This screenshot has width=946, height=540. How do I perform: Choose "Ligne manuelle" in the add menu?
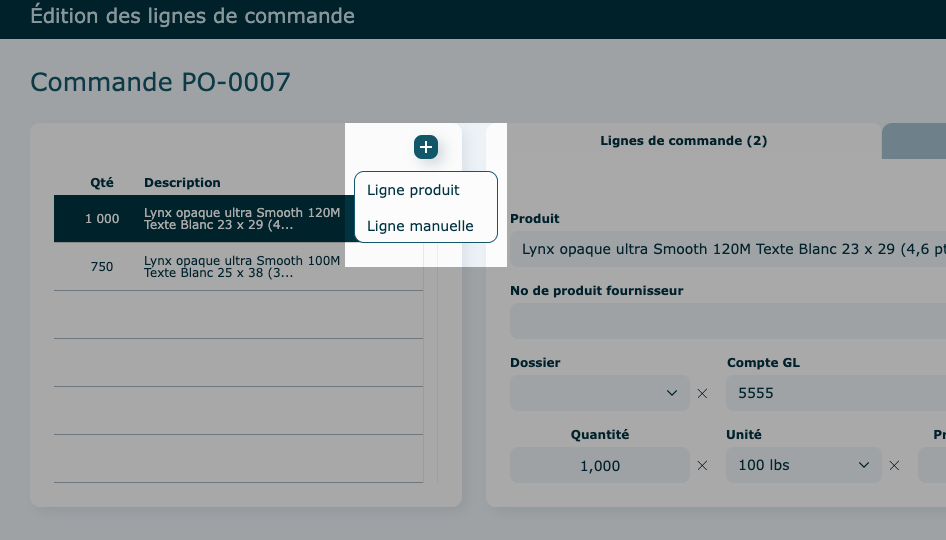click(x=420, y=226)
